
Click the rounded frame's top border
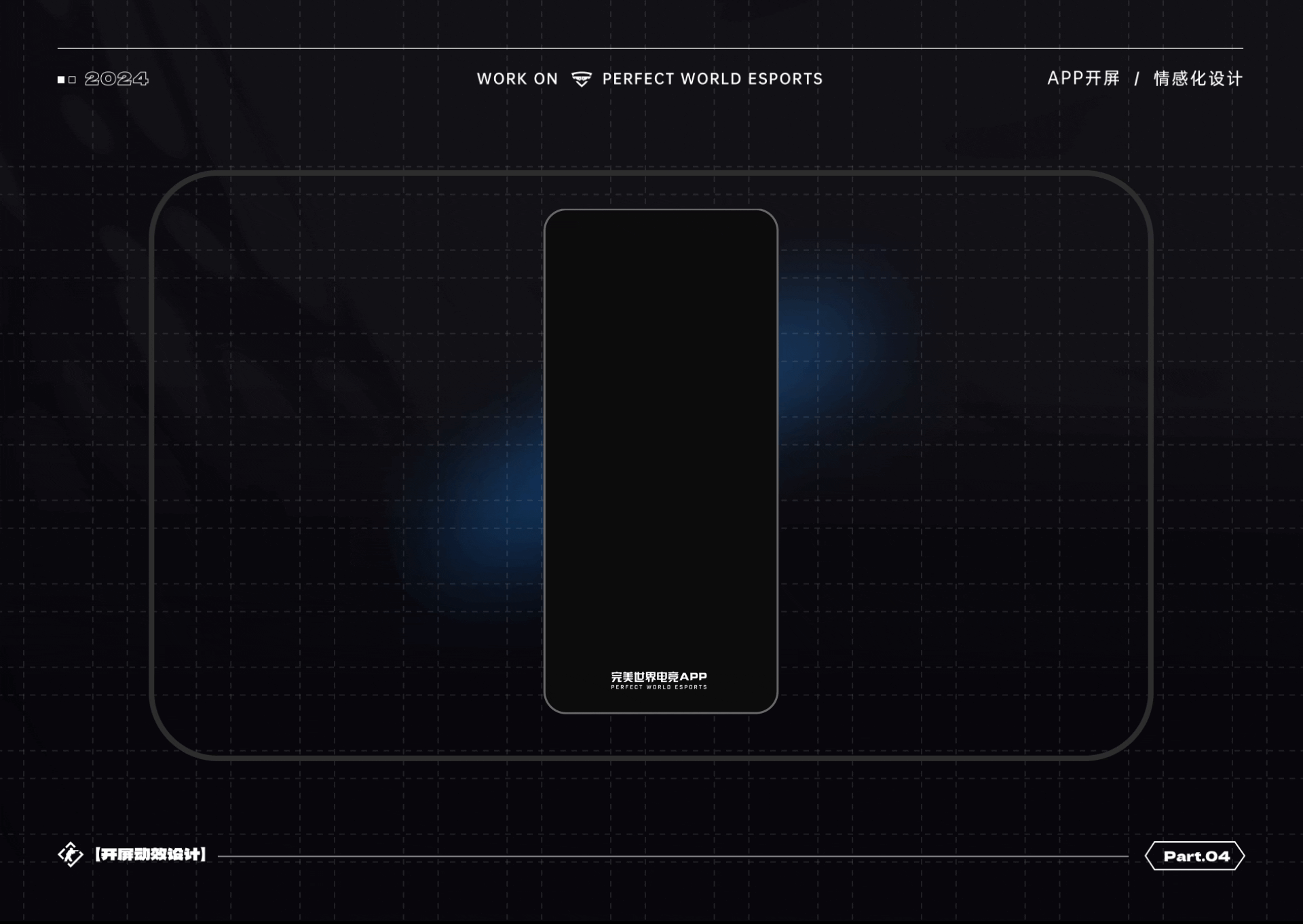tap(650, 173)
